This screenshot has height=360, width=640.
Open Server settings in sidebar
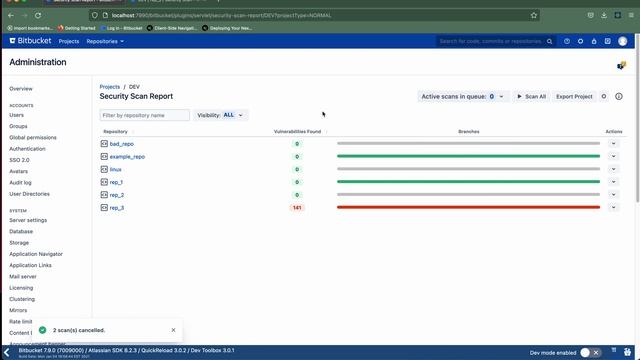28,220
